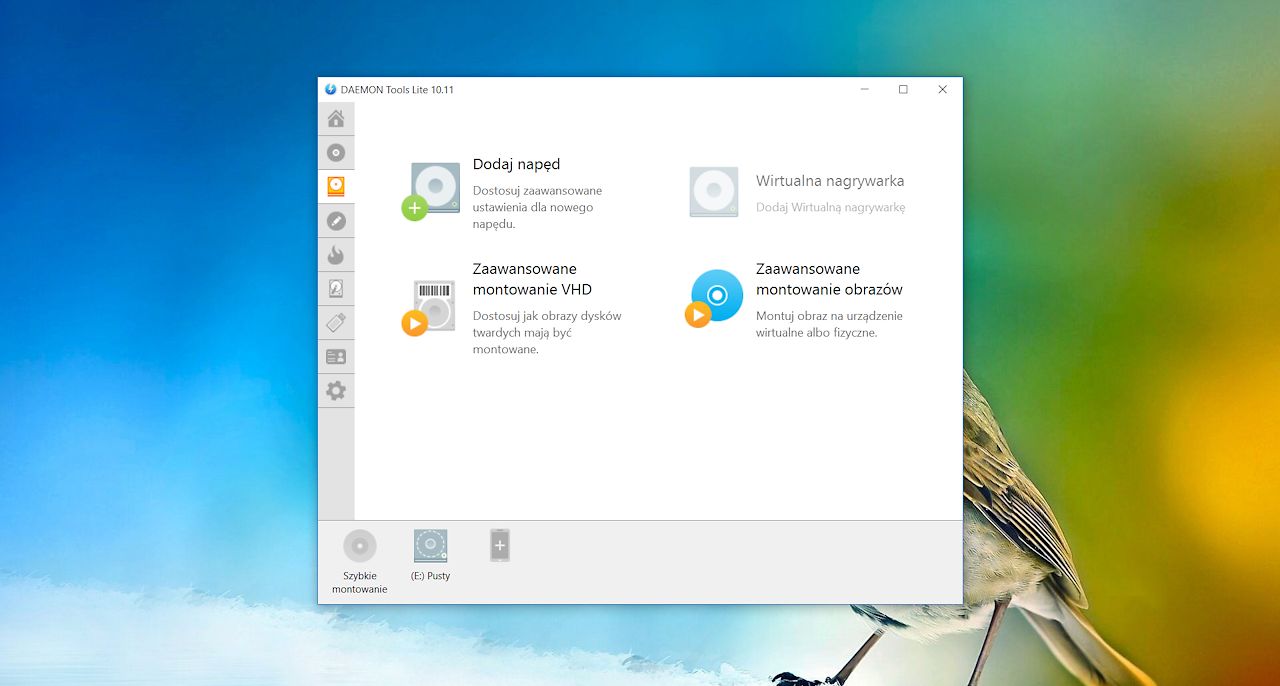Open the license card sidebar icon
The width and height of the screenshot is (1280, 686).
point(336,357)
